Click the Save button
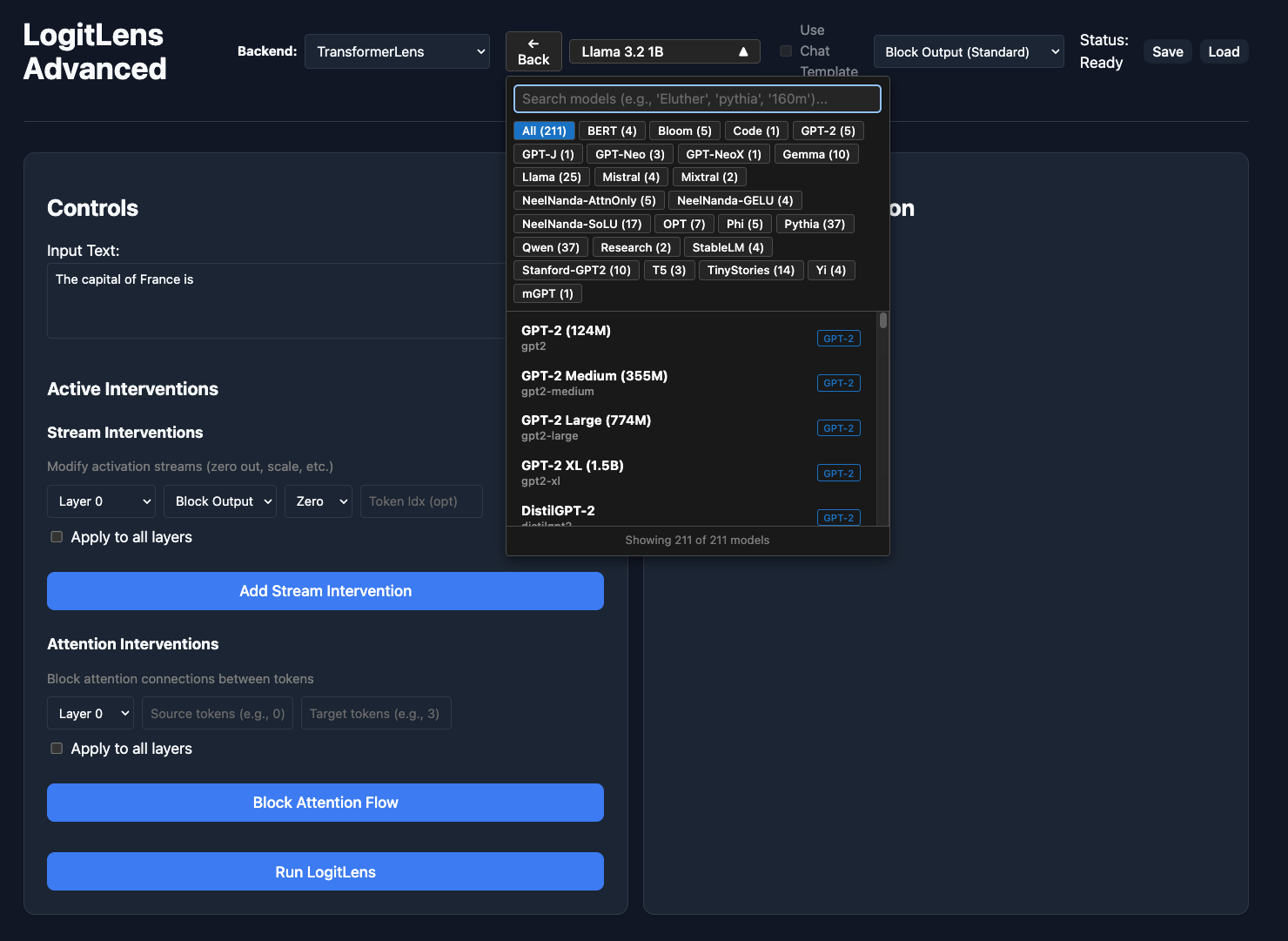The image size is (1288, 941). pos(1168,51)
